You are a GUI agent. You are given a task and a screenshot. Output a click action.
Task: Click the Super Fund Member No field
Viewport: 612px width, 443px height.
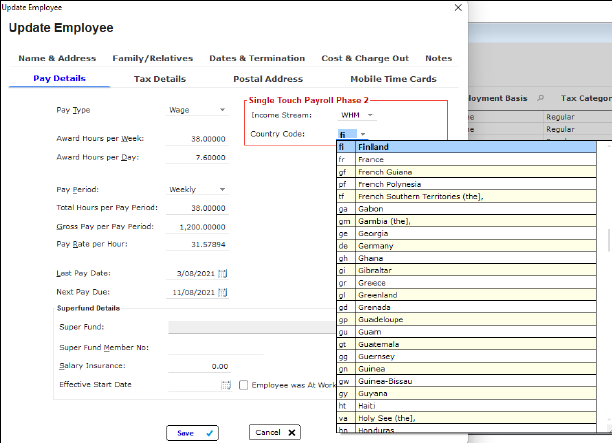coord(216,348)
